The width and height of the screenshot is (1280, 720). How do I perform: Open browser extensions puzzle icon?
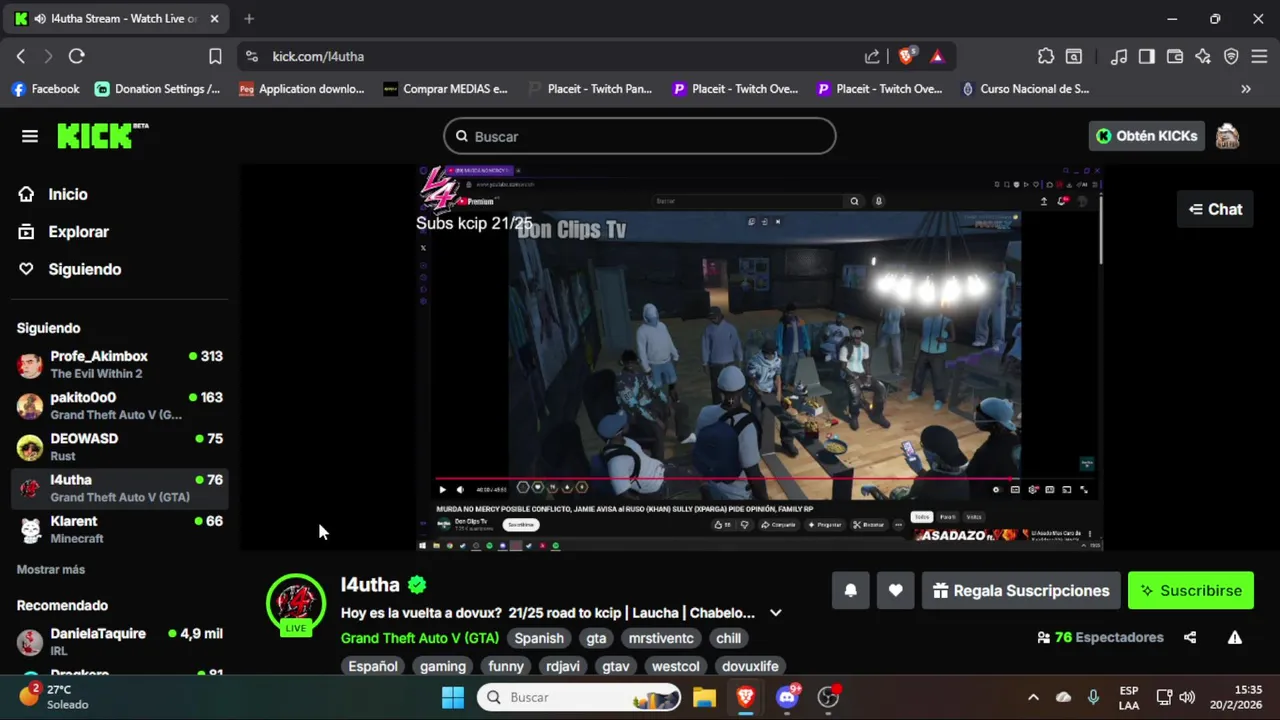(1046, 57)
